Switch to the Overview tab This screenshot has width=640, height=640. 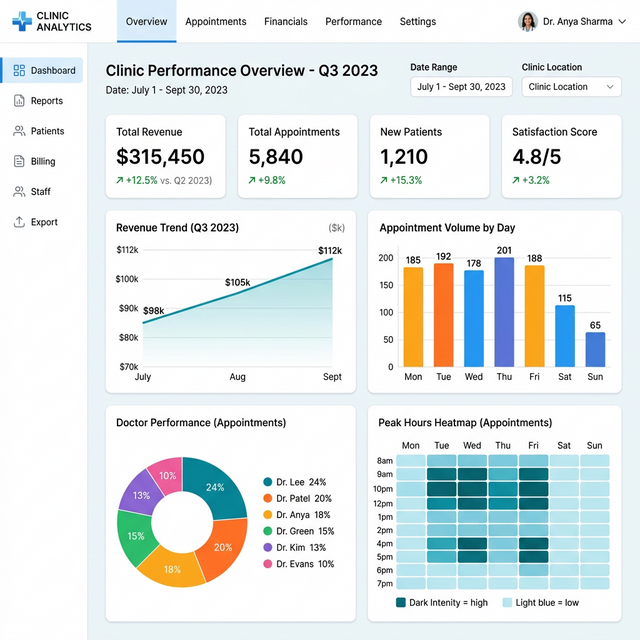pos(147,21)
